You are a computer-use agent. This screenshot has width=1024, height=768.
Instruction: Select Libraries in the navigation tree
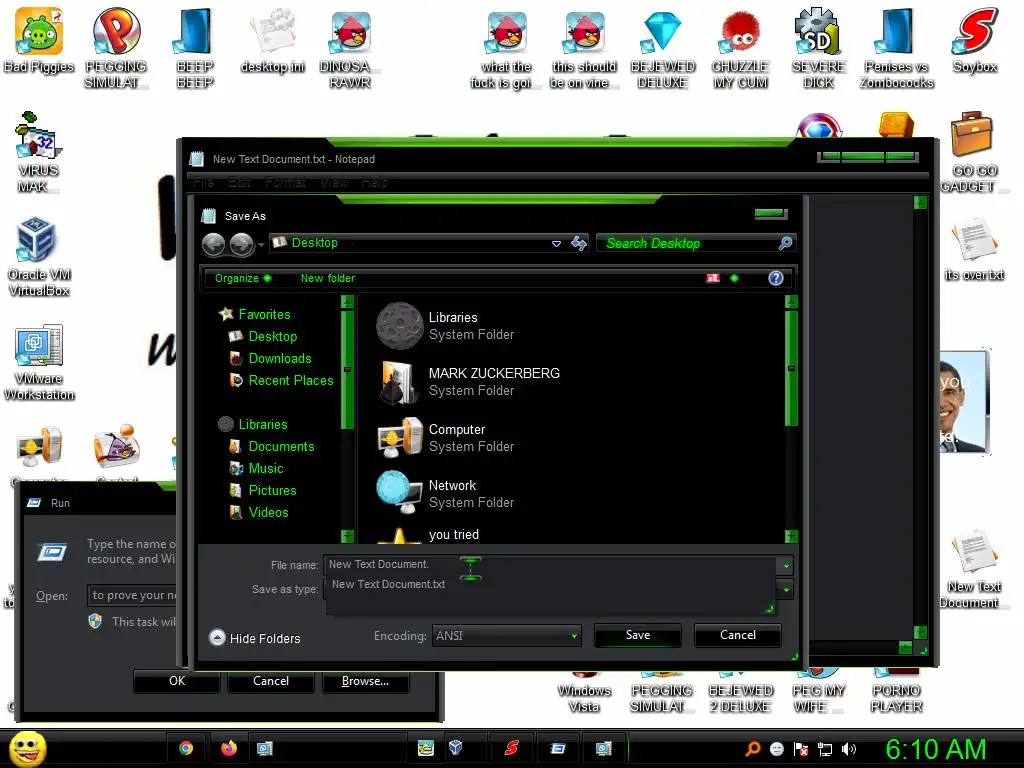[x=253, y=424]
